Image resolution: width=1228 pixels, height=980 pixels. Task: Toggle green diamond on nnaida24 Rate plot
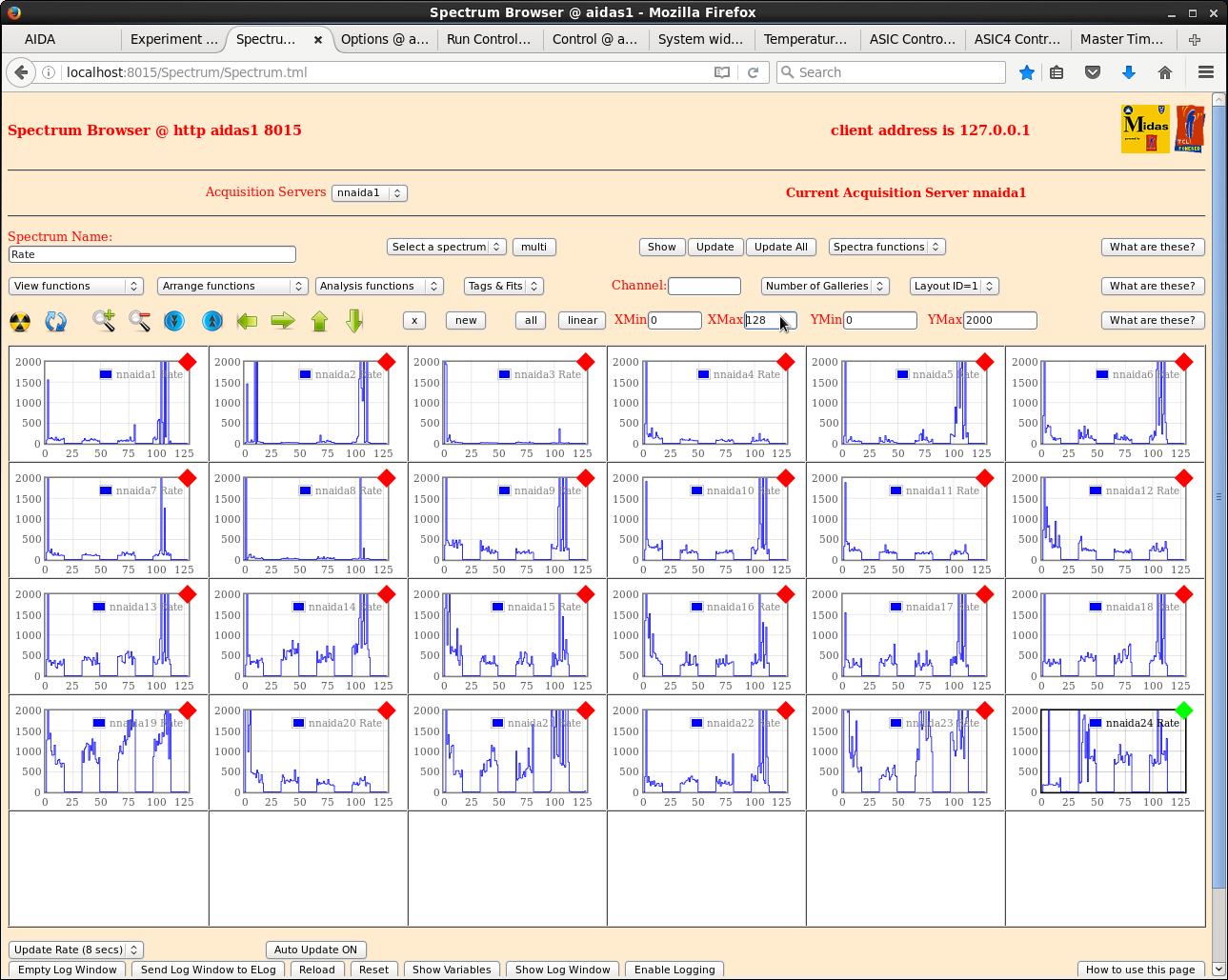[x=1184, y=710]
